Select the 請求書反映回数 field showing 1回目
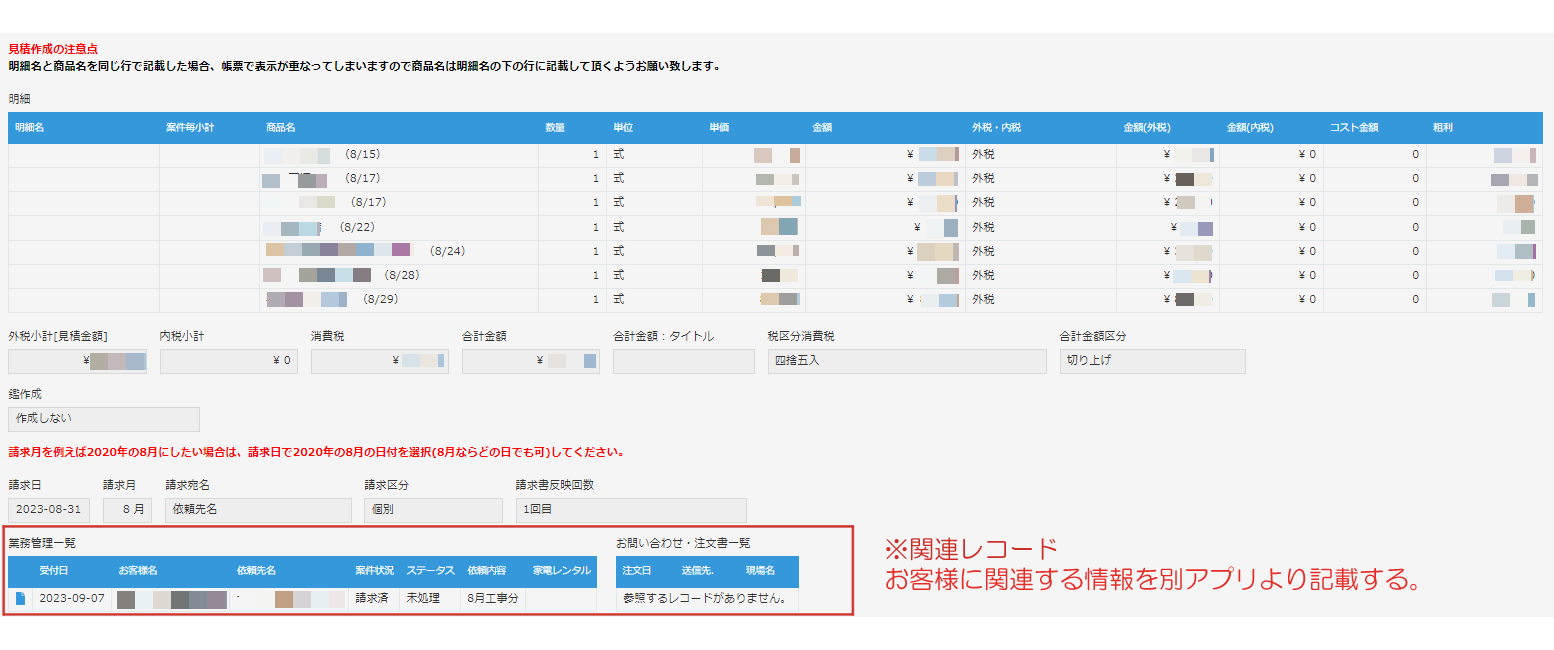This screenshot has width=1554, height=650. pyautogui.click(x=631, y=510)
